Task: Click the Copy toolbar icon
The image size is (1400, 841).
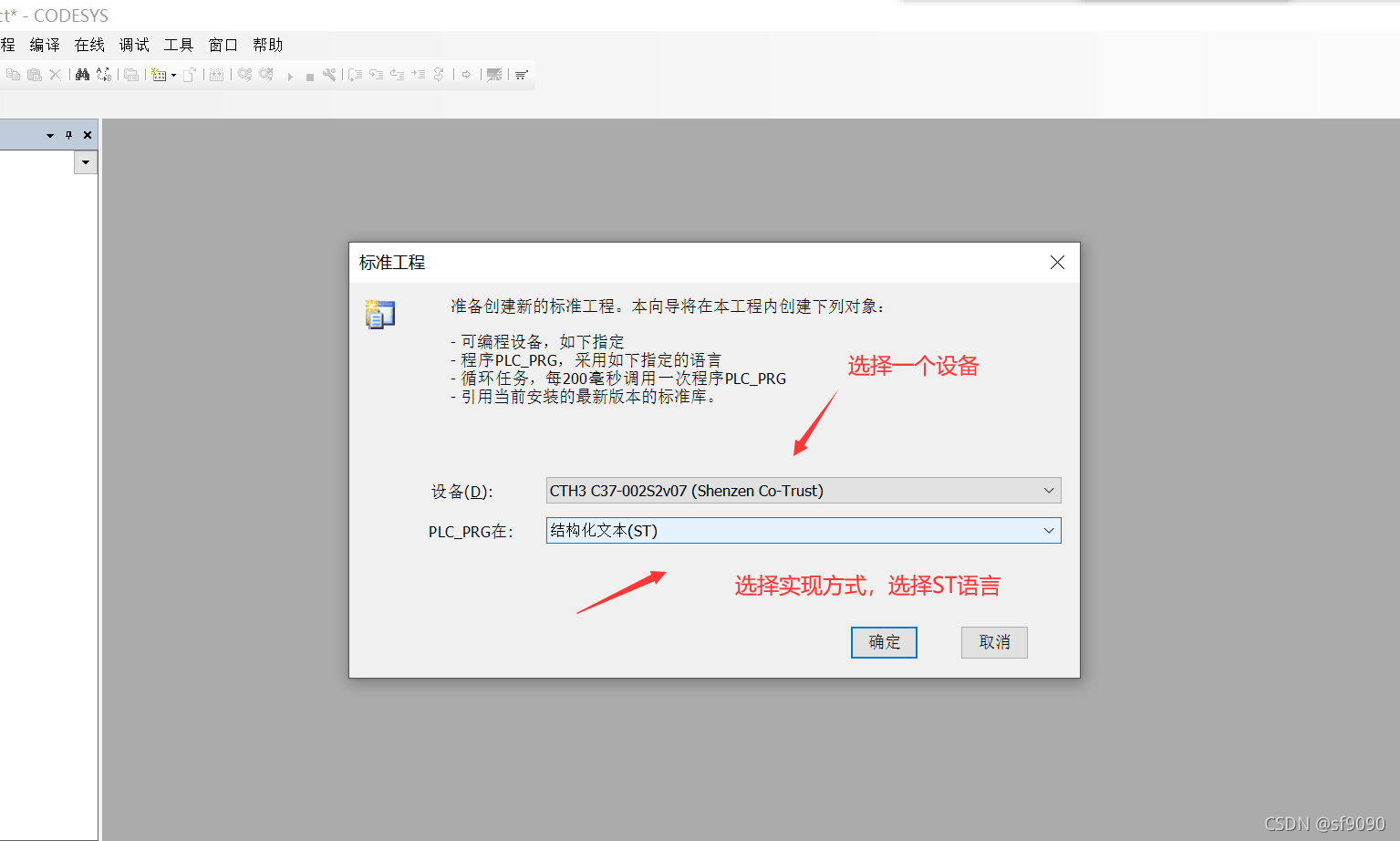Action: (13, 75)
